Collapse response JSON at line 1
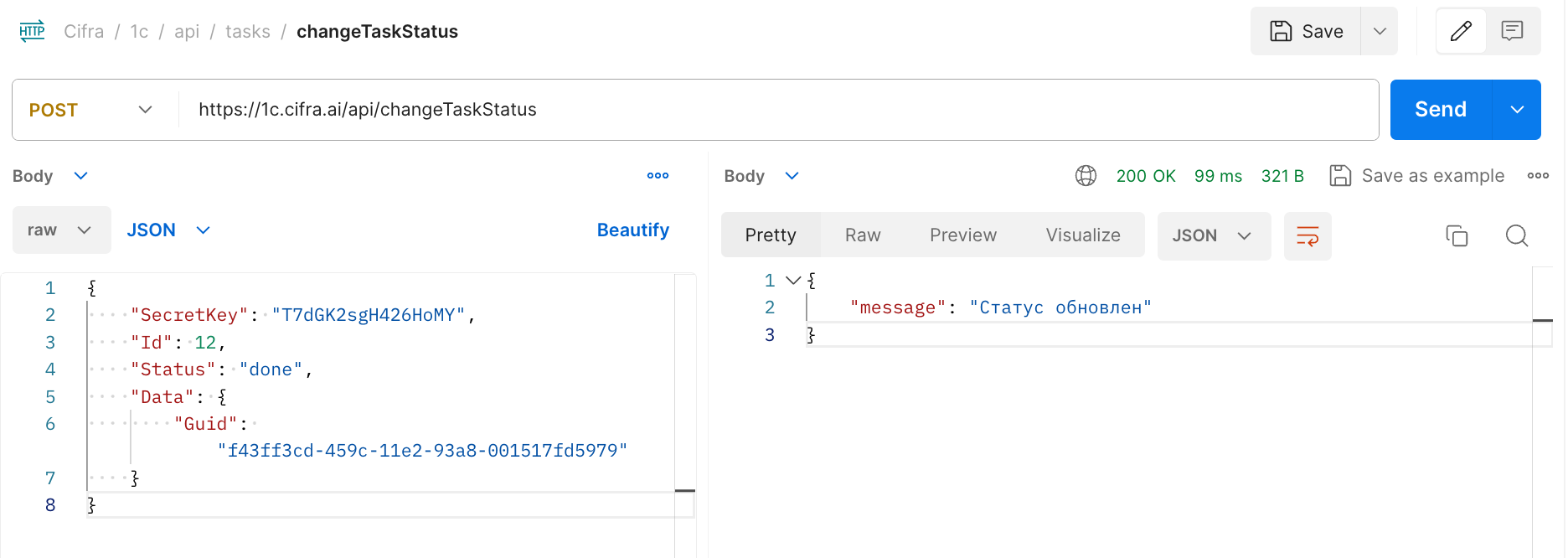This screenshot has height=558, width=1568. (x=792, y=281)
